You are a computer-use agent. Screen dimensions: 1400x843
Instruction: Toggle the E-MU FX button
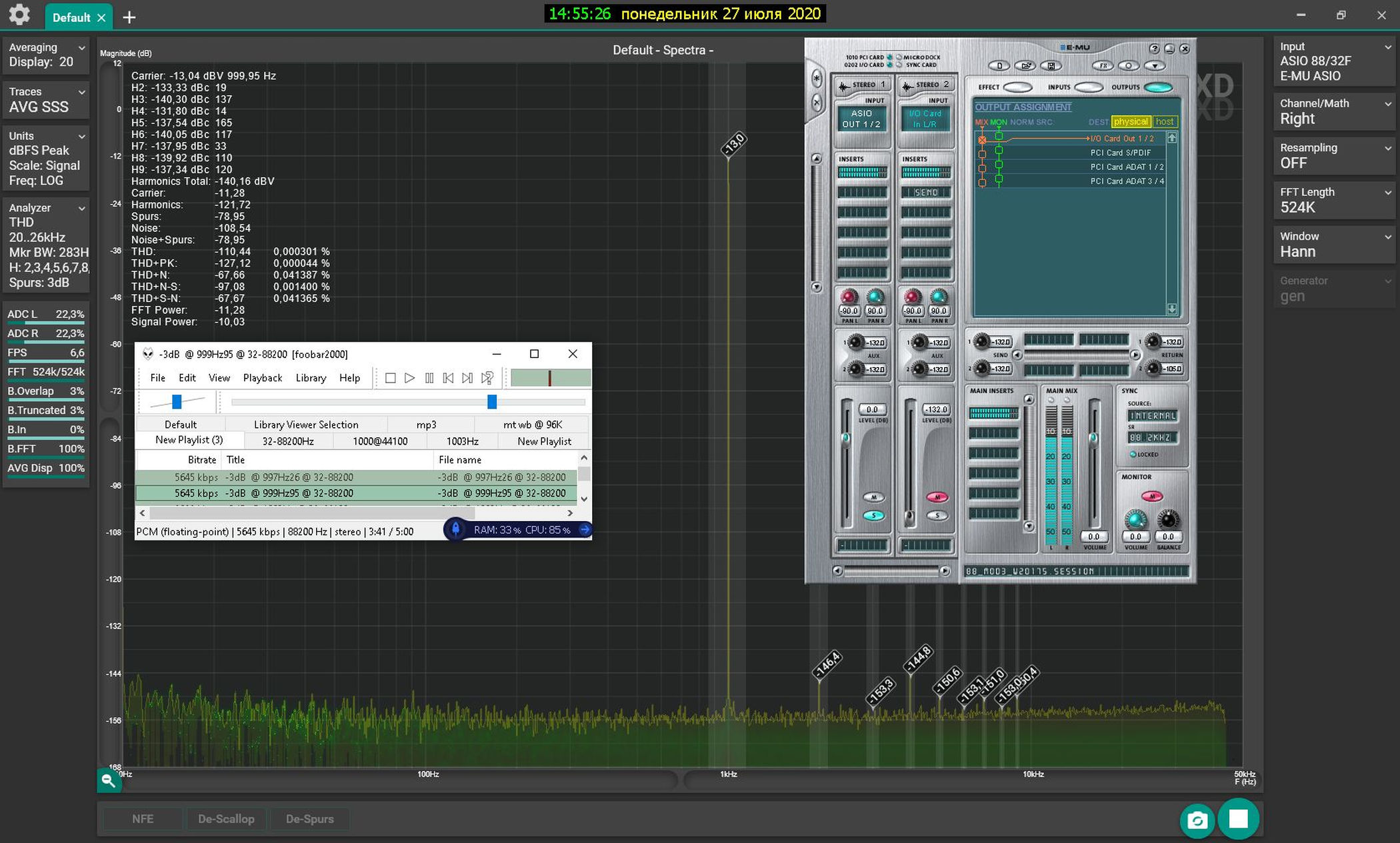click(1103, 65)
